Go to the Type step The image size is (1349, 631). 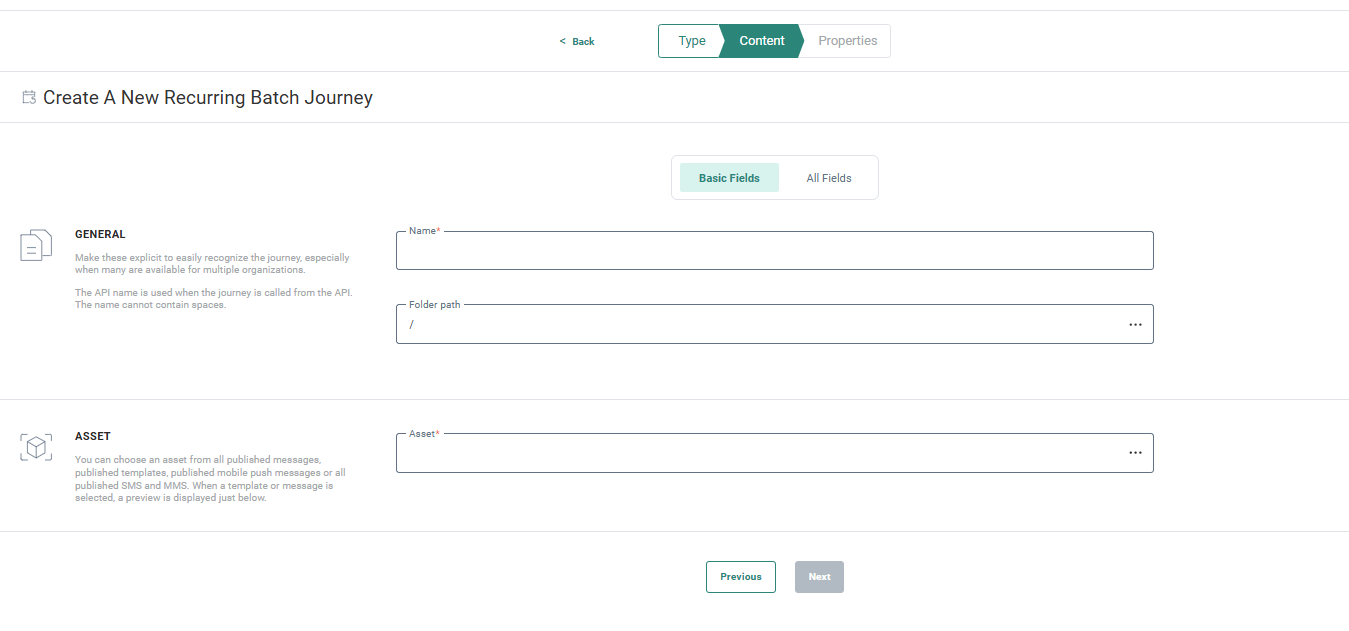point(690,41)
